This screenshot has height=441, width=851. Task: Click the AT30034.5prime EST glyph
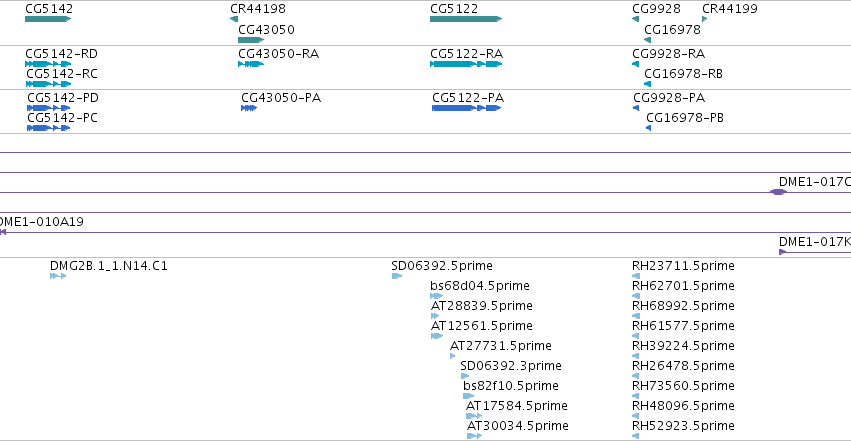click(474, 436)
